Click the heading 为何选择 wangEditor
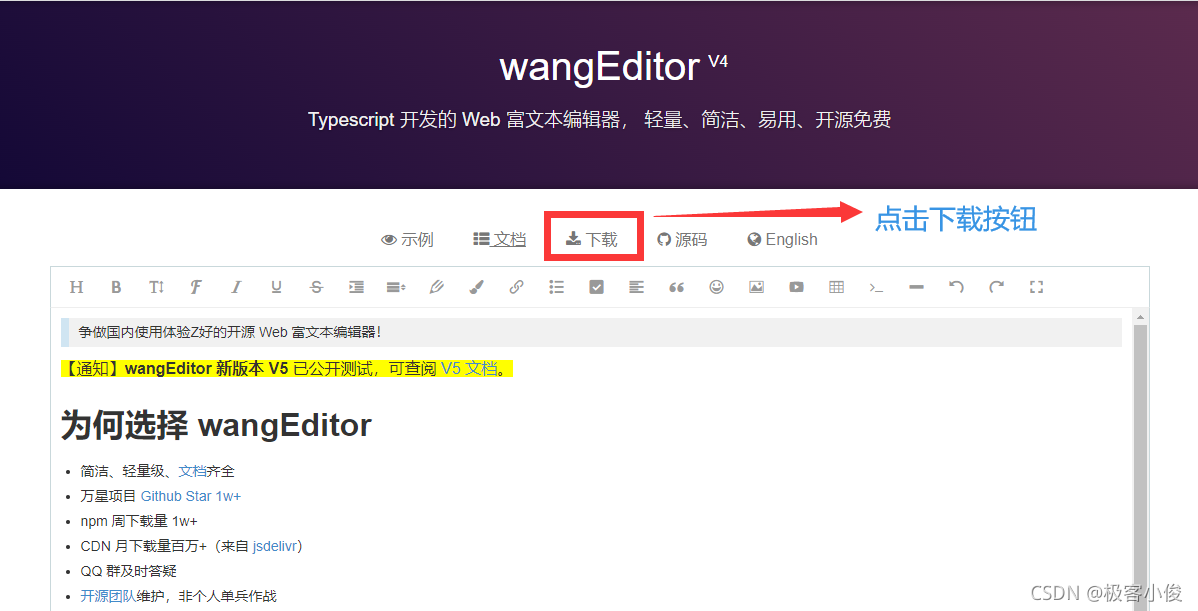Image resolution: width=1198 pixels, height=611 pixels. pos(216,425)
